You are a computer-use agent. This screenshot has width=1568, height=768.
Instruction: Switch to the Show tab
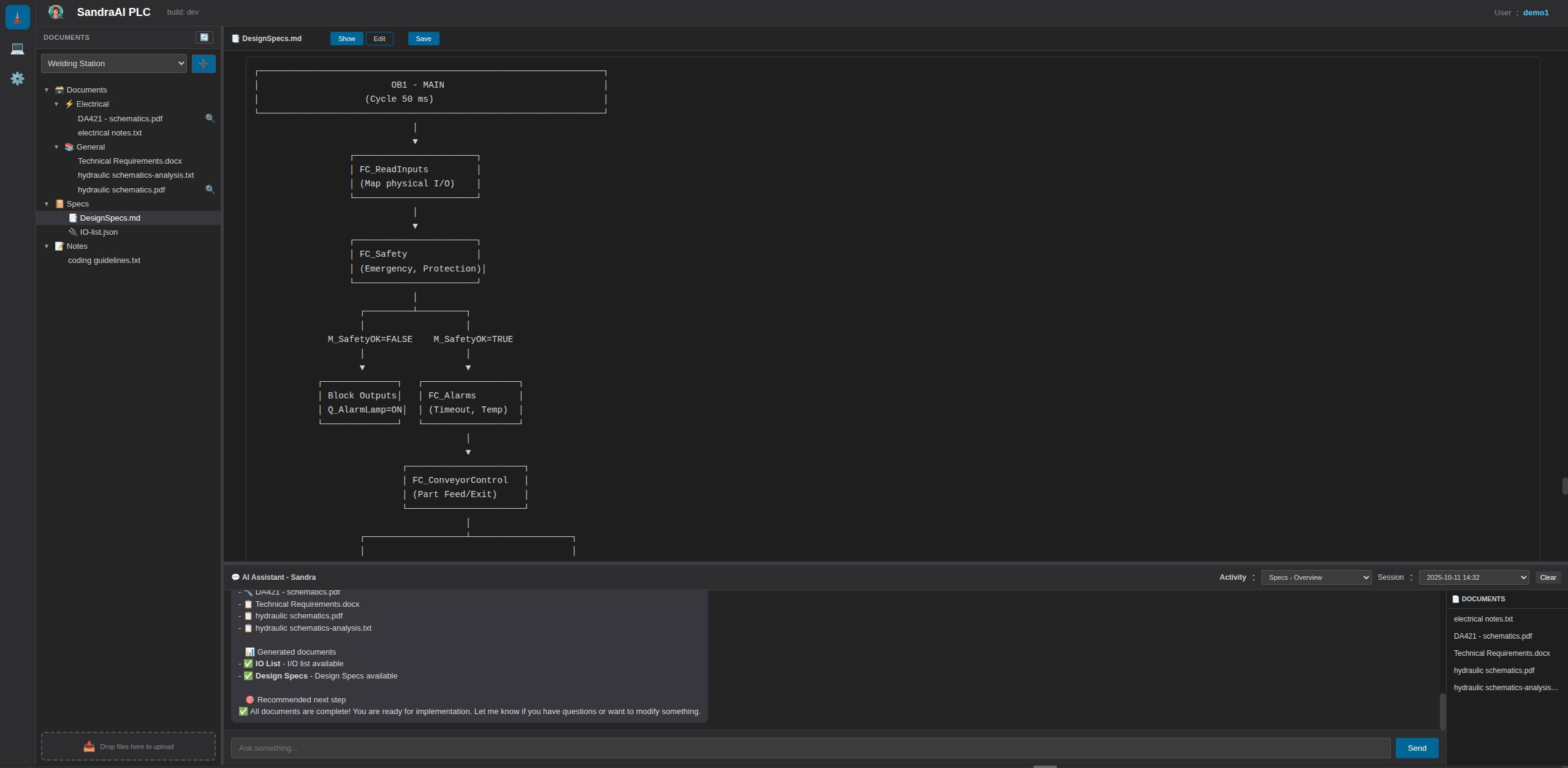(x=346, y=38)
